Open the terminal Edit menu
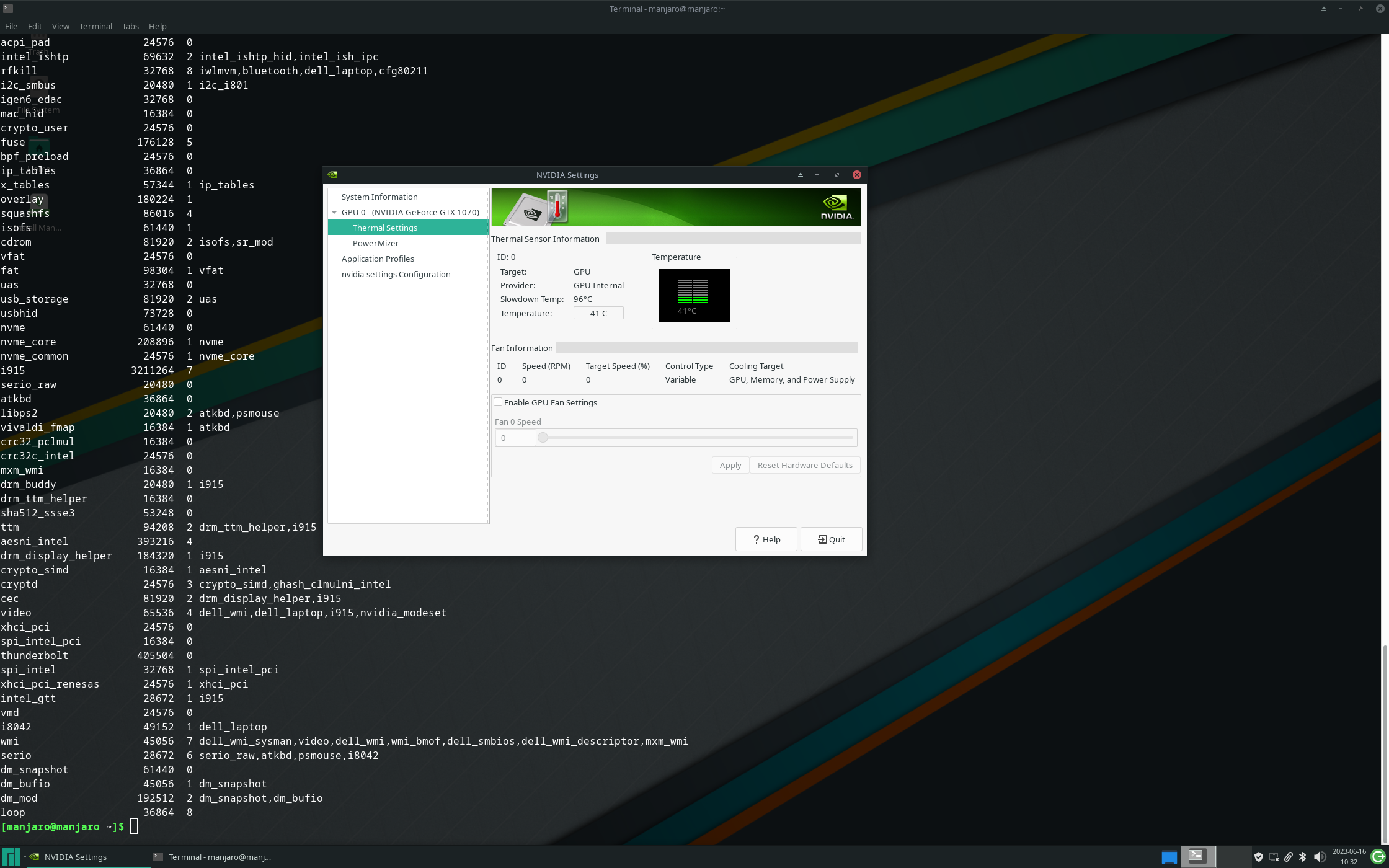This screenshot has height=868, width=1389. (35, 26)
